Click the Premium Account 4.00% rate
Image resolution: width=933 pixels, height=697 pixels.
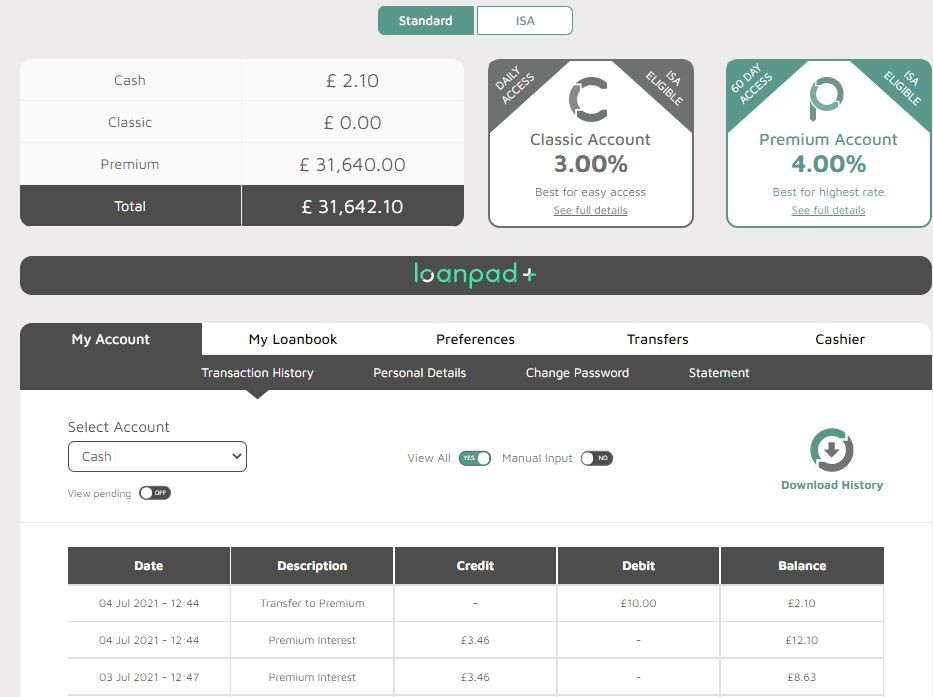pyautogui.click(x=828, y=164)
